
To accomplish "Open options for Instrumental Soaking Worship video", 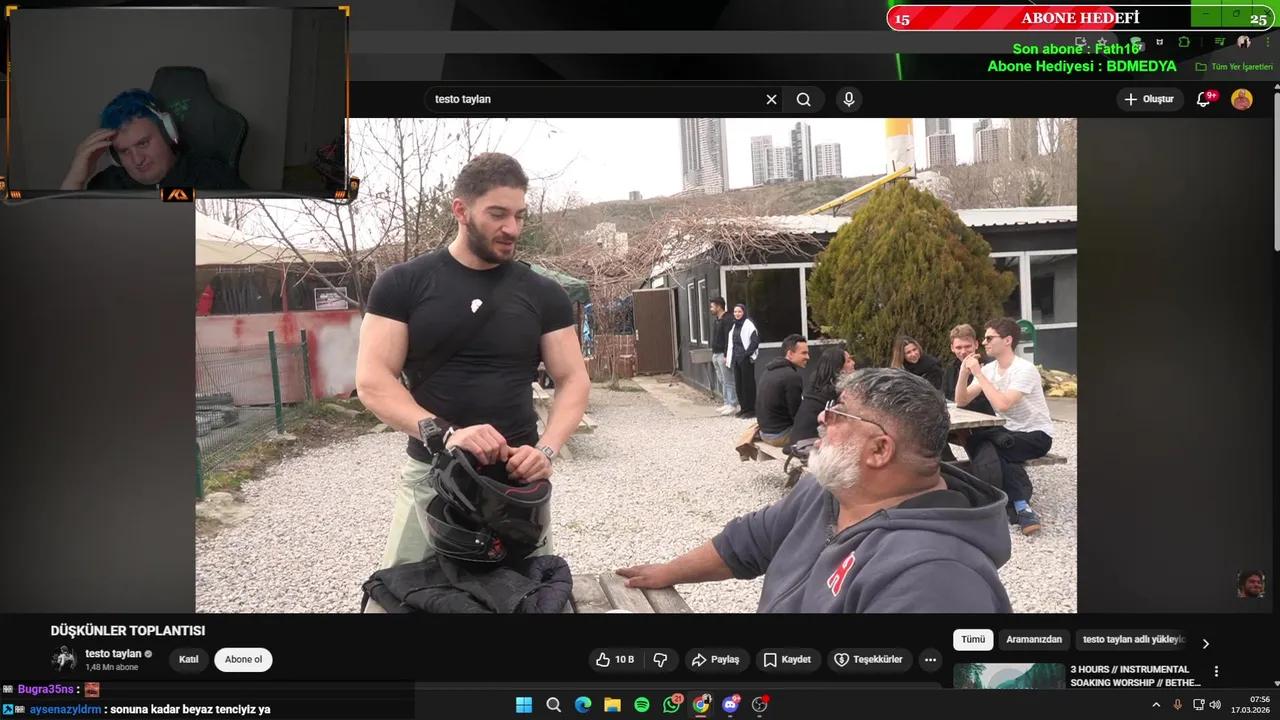I will (1216, 671).
